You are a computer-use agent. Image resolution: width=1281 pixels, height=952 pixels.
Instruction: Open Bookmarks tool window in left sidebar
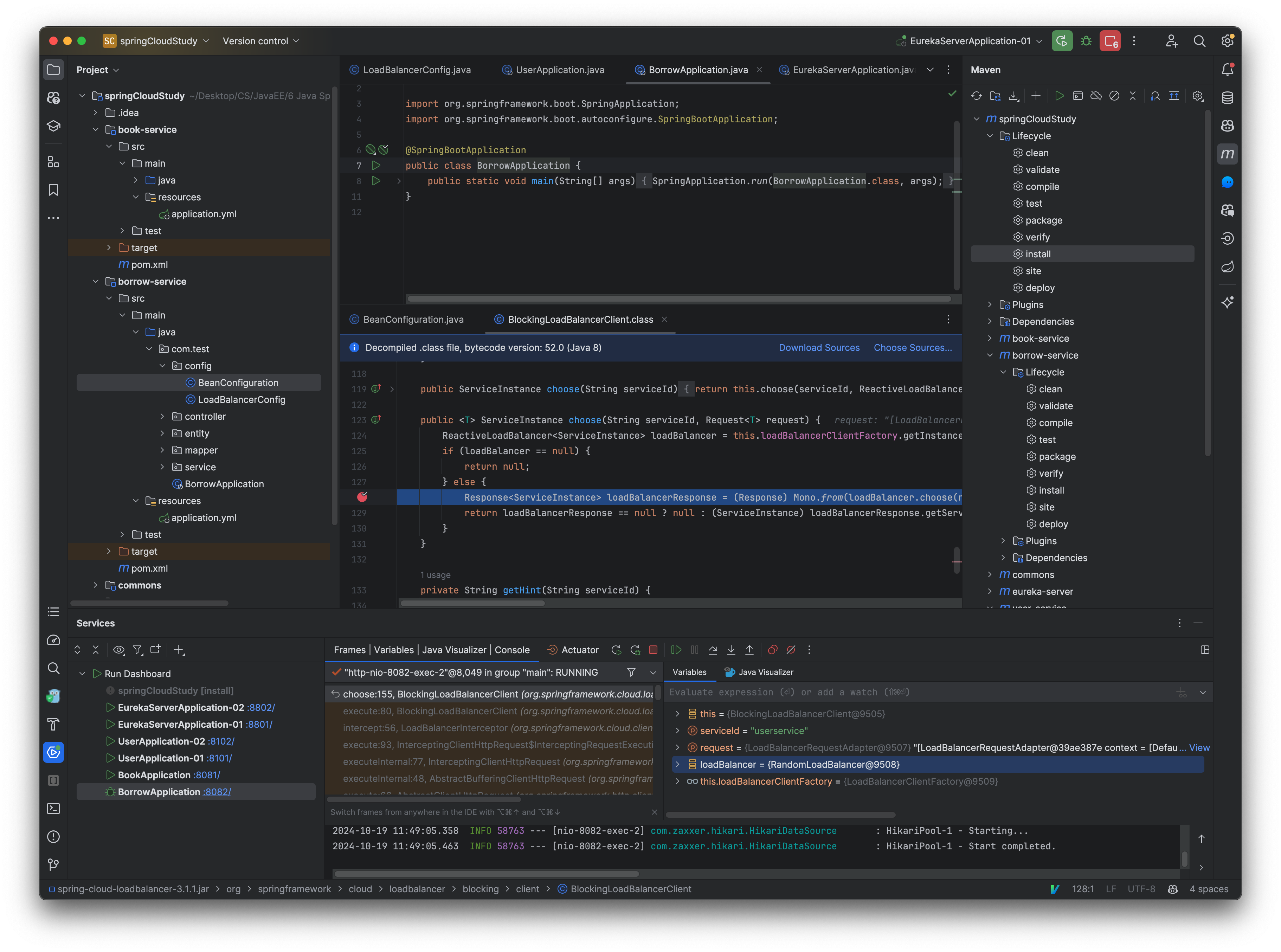point(53,190)
